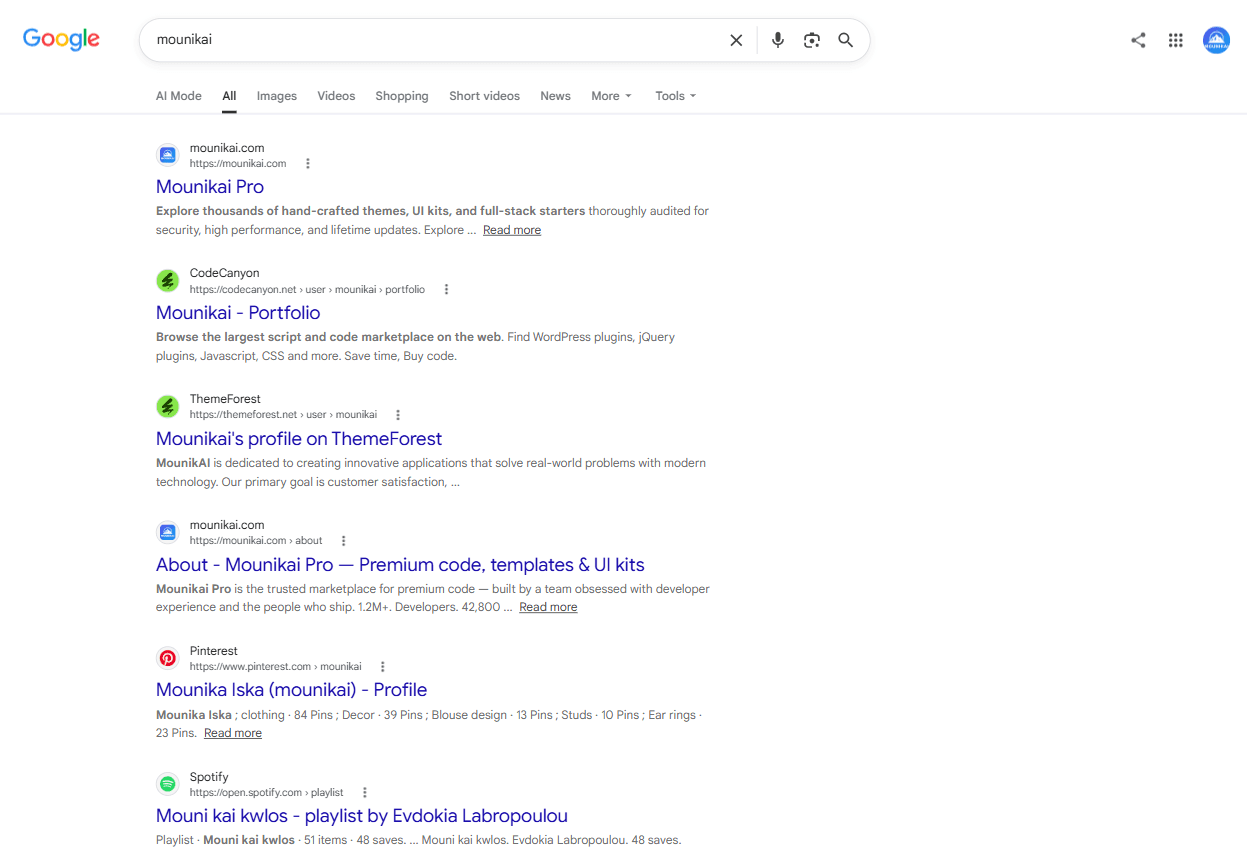
Task: Click the ThemeForest result favicon
Action: point(167,407)
